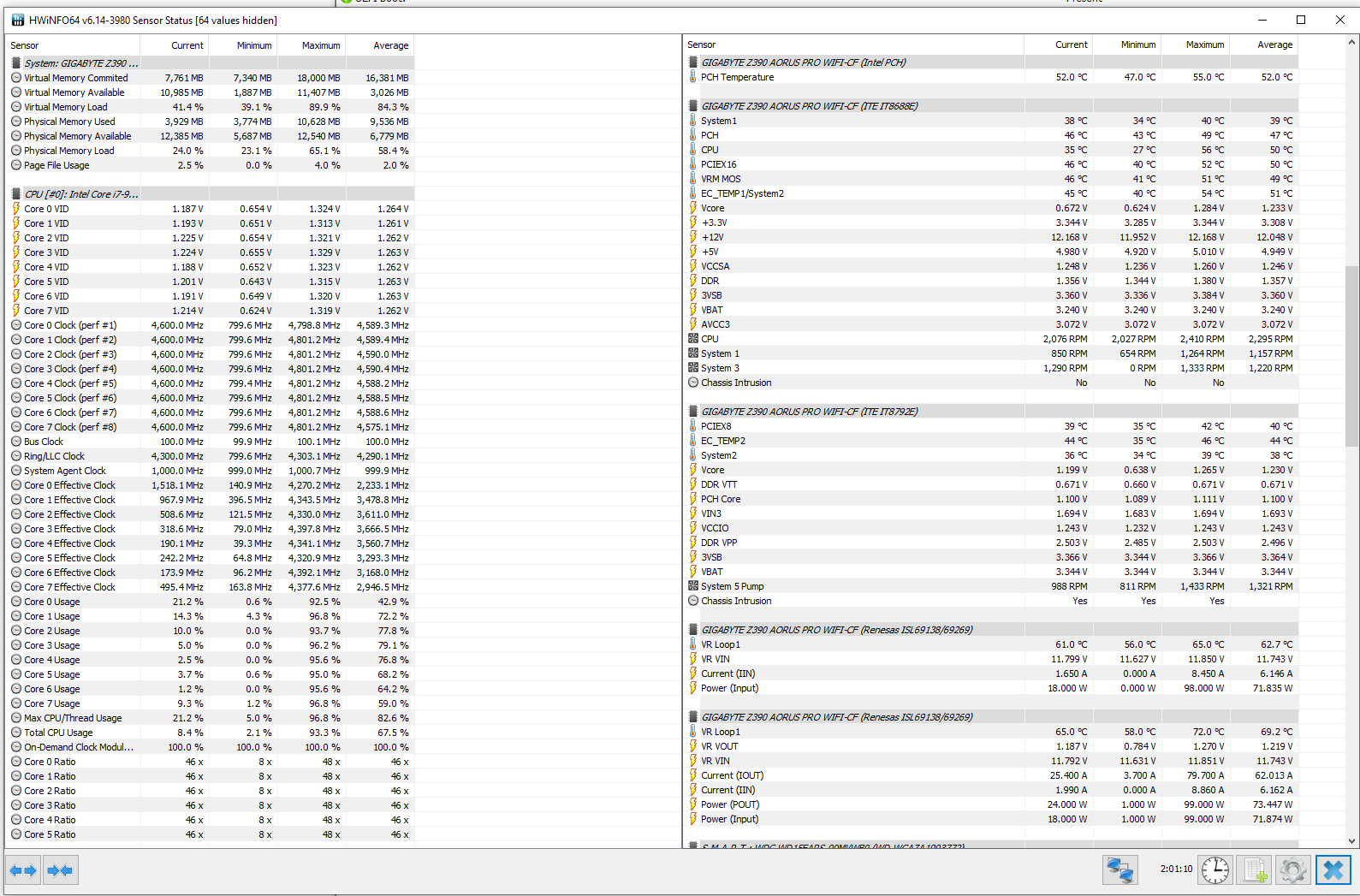The image size is (1360, 896).
Task: Click the right pane Minimum column header
Action: click(x=1126, y=45)
